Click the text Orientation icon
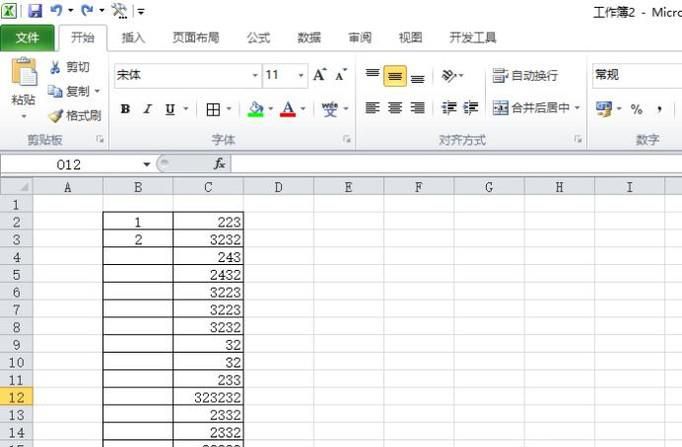Image resolution: width=682 pixels, height=447 pixels. [x=449, y=76]
